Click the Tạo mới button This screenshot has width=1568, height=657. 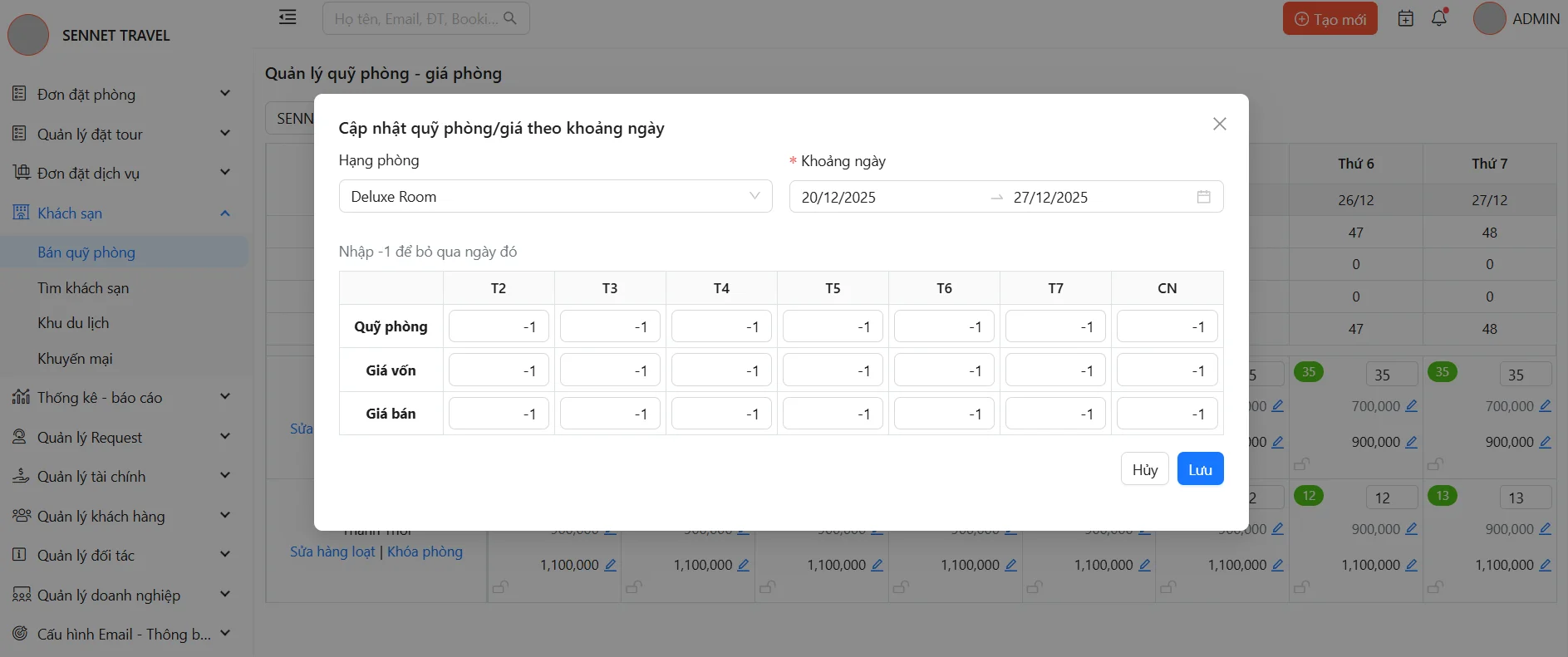(x=1330, y=19)
